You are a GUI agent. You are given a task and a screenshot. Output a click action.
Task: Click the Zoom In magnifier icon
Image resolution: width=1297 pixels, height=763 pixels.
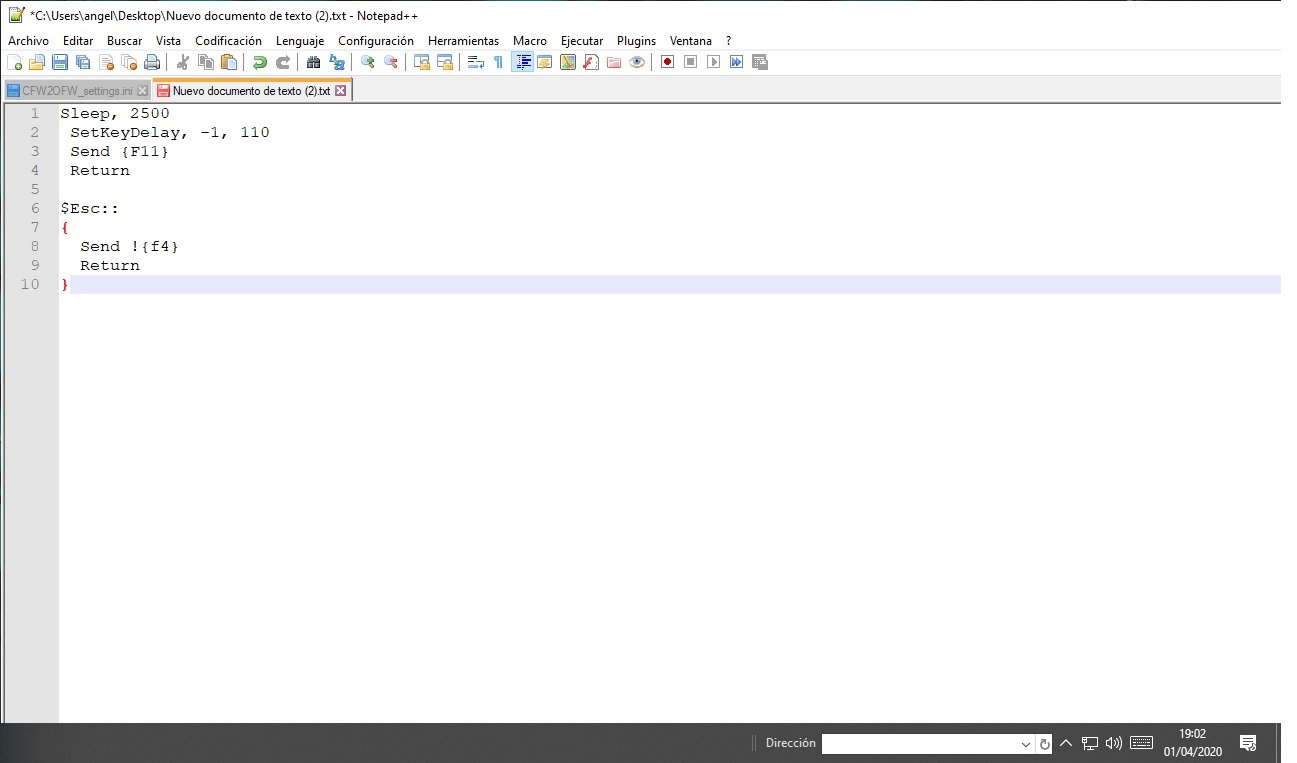(368, 62)
